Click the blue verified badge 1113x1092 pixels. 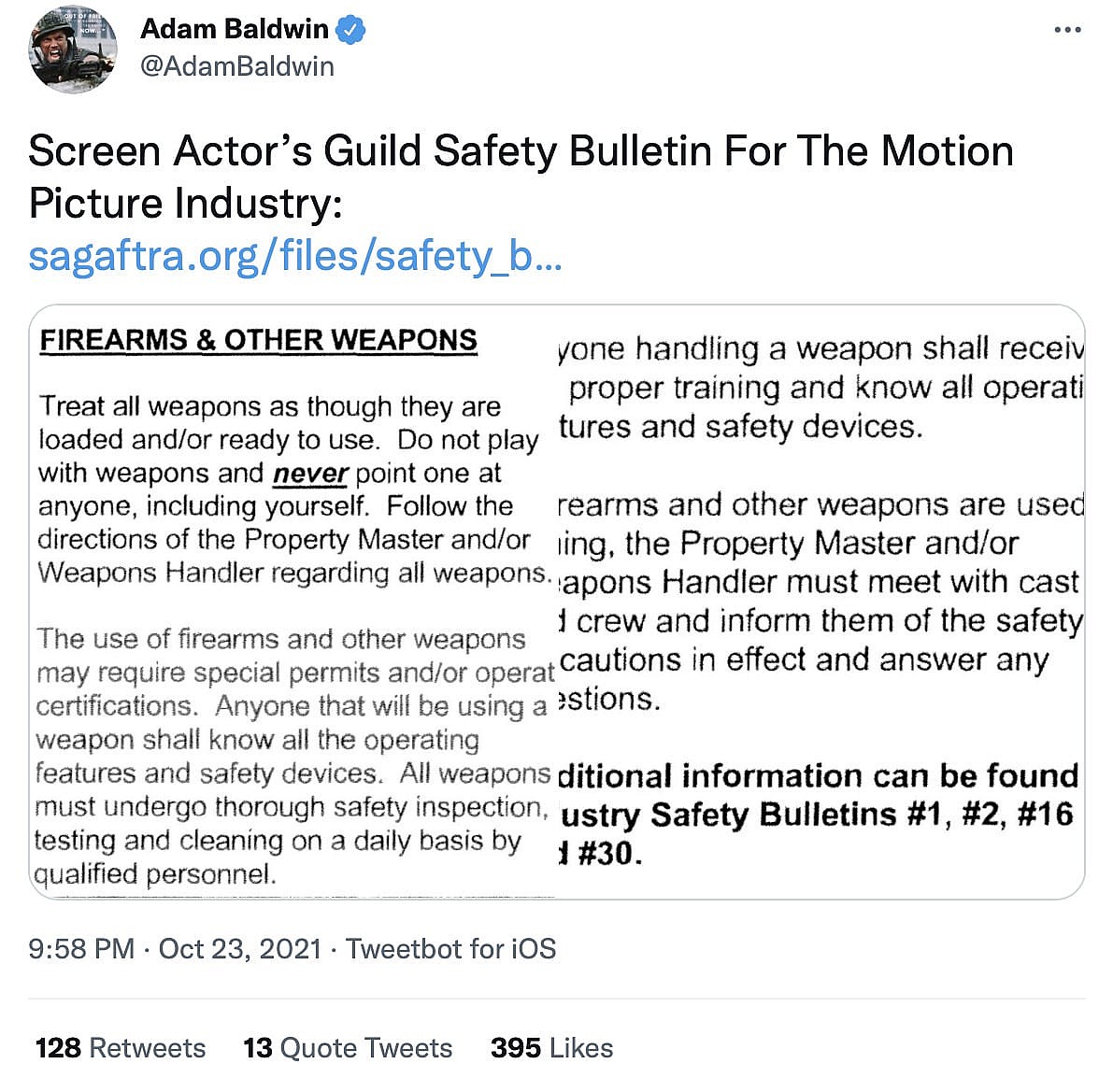[350, 30]
